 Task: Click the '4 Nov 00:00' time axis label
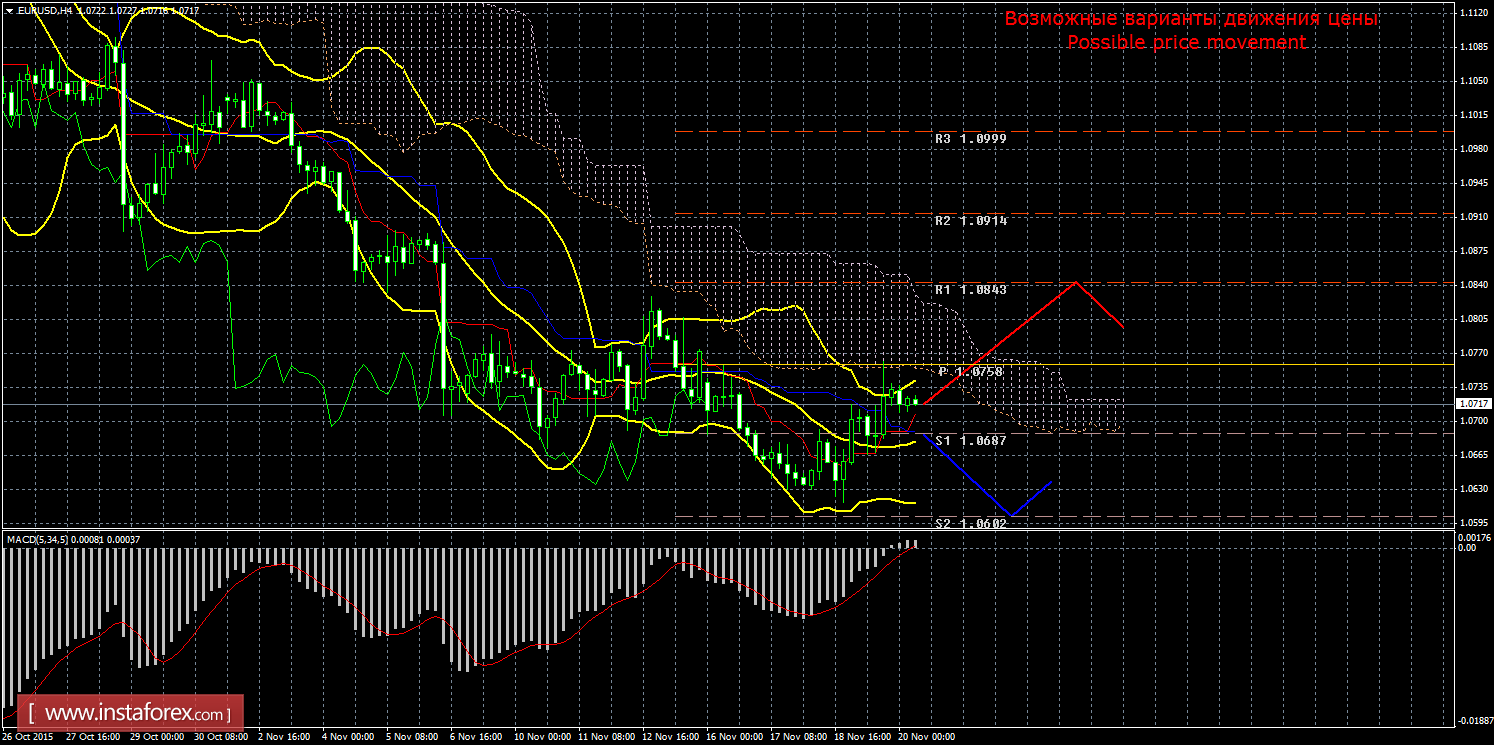pos(349,737)
